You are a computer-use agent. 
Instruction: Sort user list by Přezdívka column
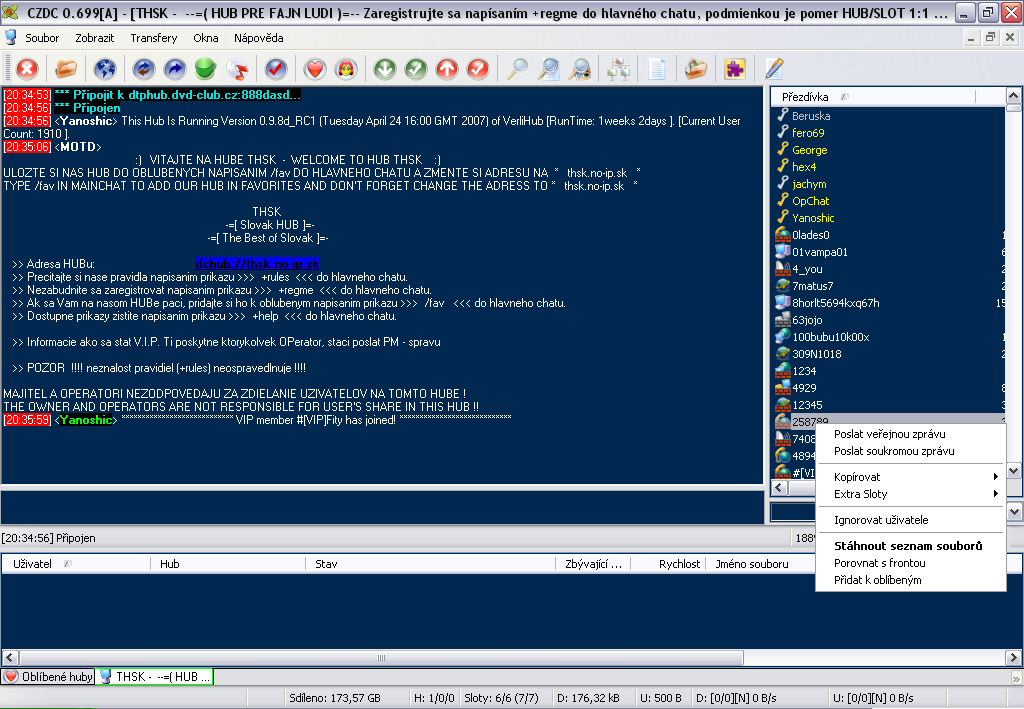coord(805,97)
